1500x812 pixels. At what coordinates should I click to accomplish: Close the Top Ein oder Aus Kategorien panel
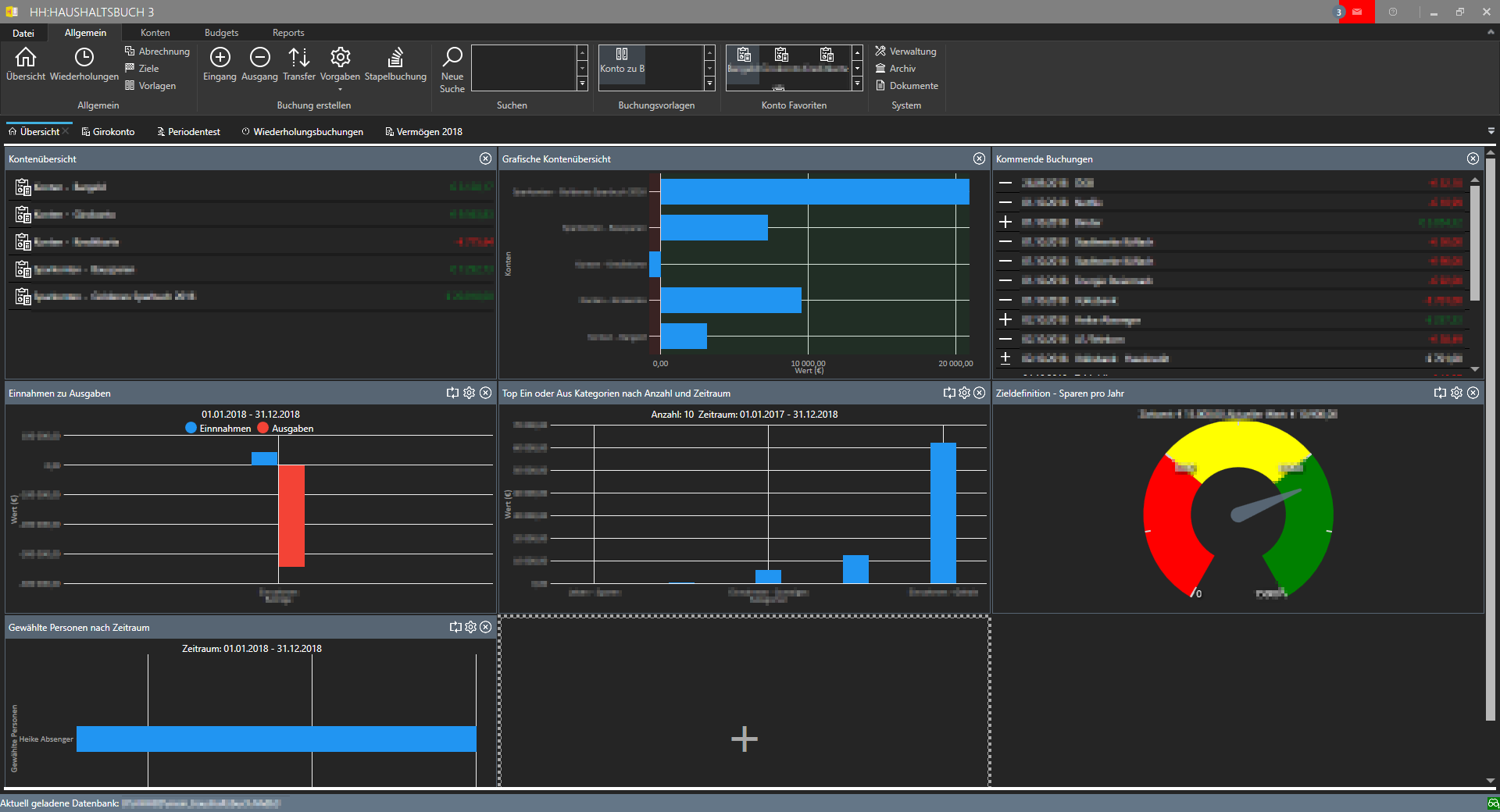(x=979, y=393)
